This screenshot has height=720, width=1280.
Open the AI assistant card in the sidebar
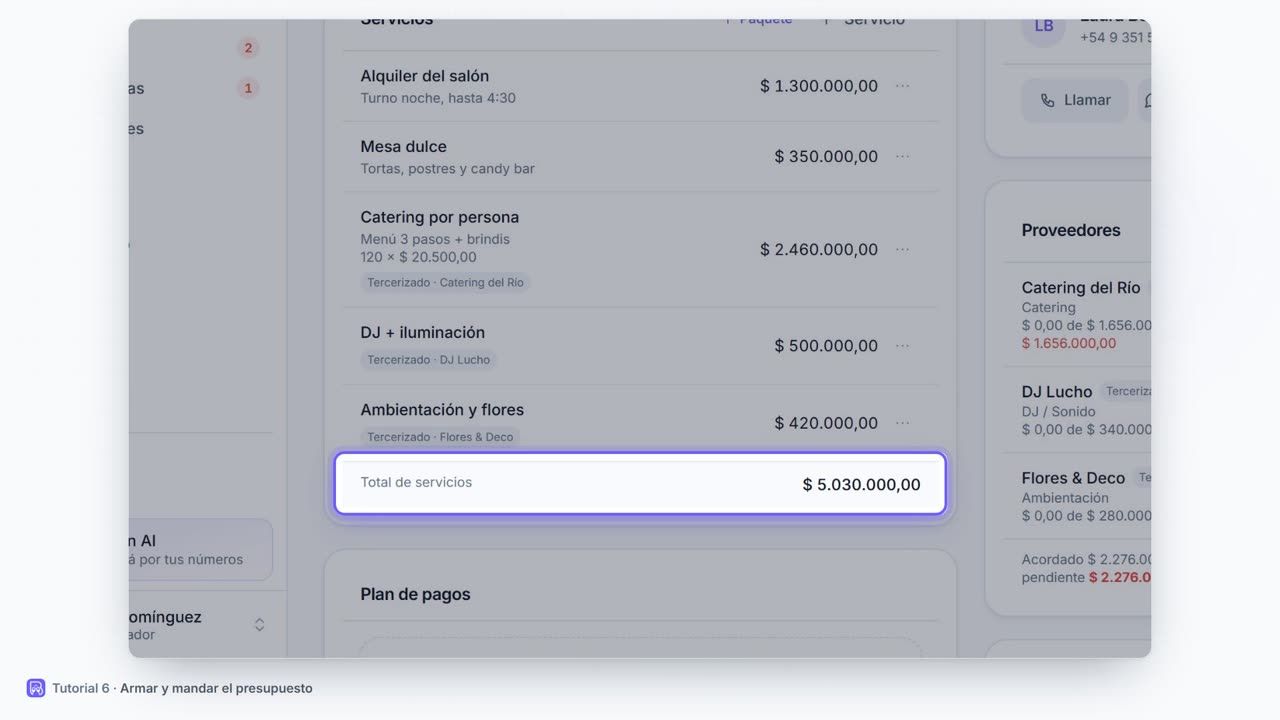tap(200, 549)
